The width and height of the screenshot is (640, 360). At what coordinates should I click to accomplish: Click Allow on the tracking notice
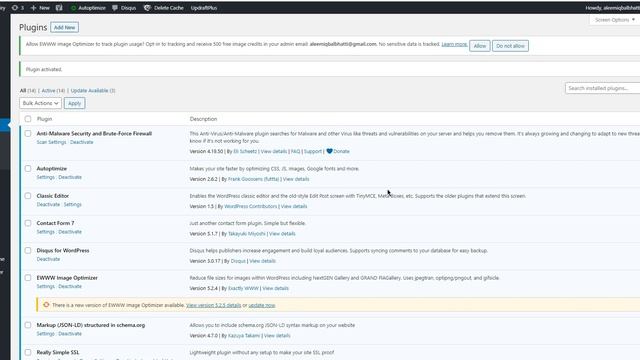click(x=480, y=46)
